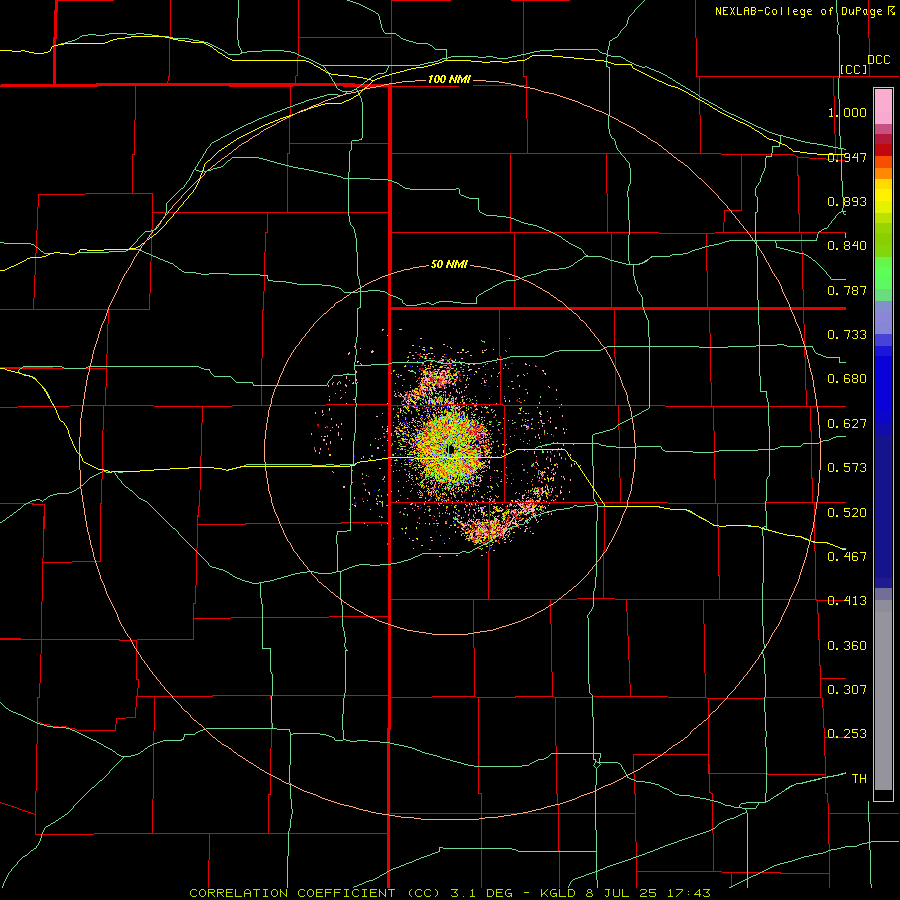Select the 0.947 color scale value
This screenshot has width=900, height=900.
[847, 157]
